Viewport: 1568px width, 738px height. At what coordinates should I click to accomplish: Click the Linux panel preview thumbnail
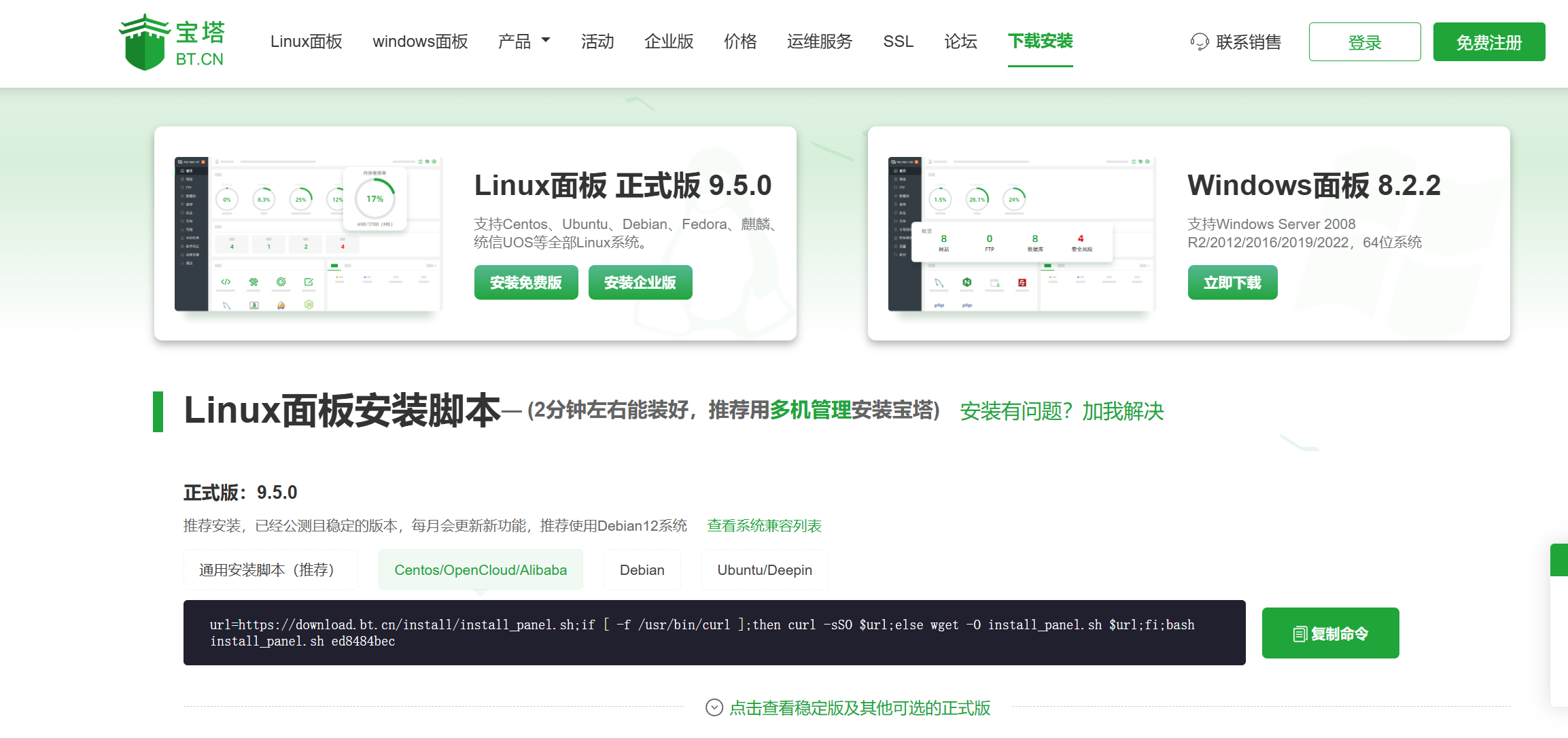point(309,234)
